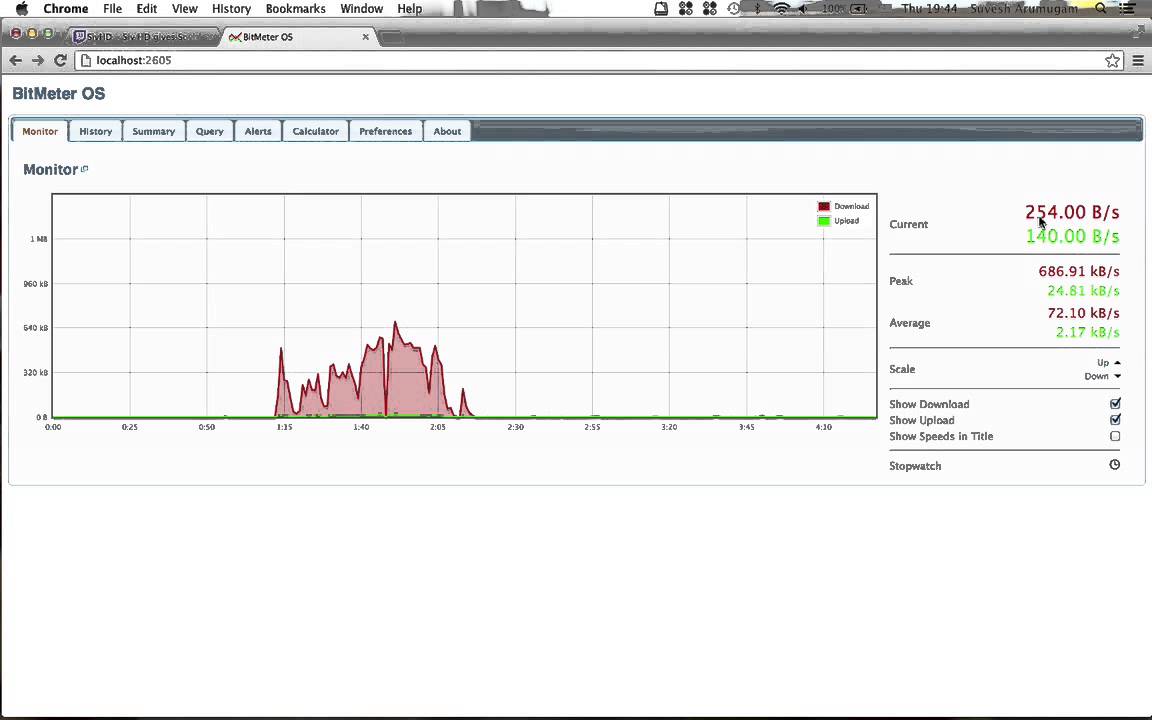Open the Calculator tab
The height and width of the screenshot is (720, 1152).
click(315, 131)
